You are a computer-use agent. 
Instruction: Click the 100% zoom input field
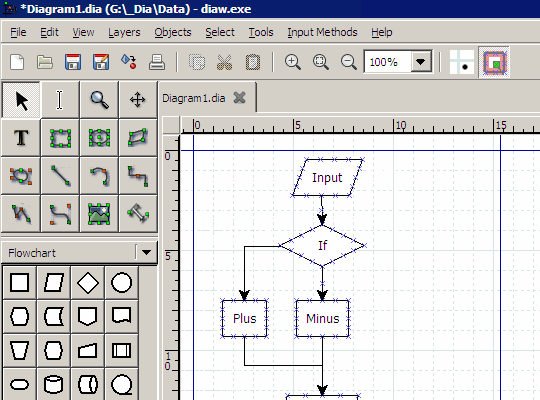[x=387, y=62]
